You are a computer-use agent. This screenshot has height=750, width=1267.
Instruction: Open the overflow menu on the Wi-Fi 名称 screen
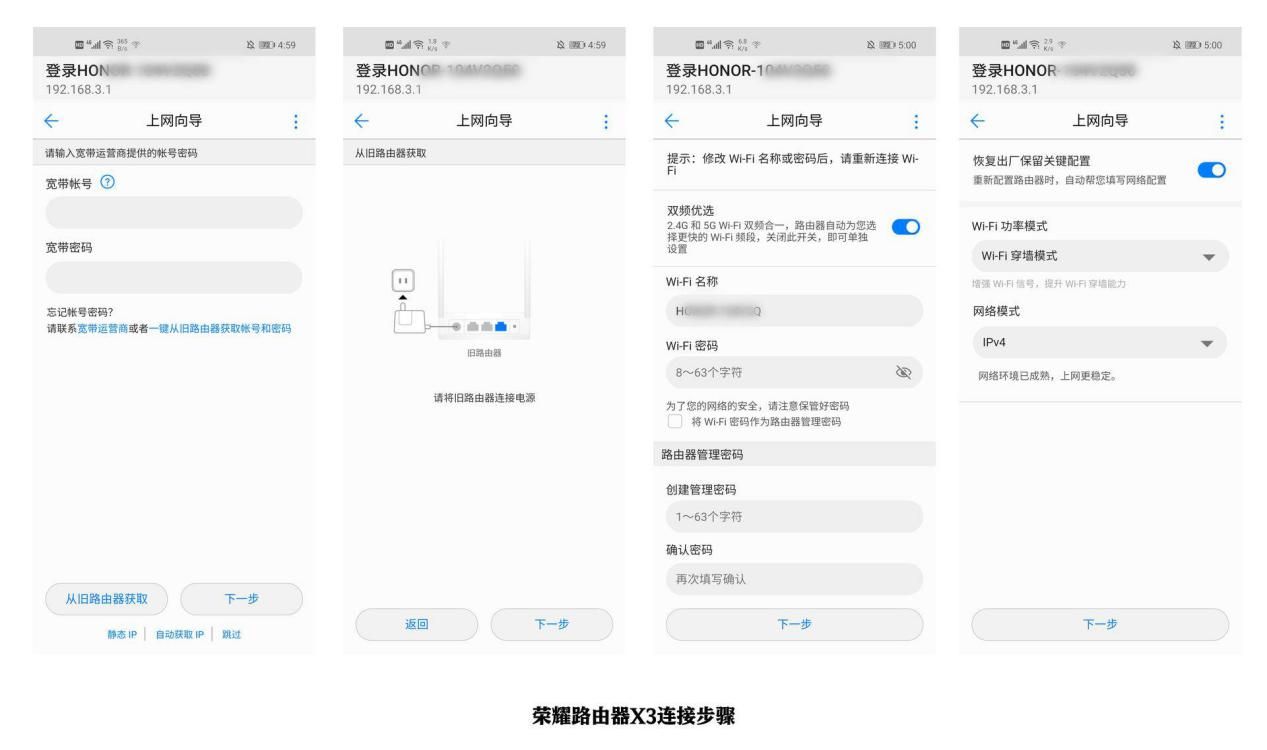(x=915, y=122)
